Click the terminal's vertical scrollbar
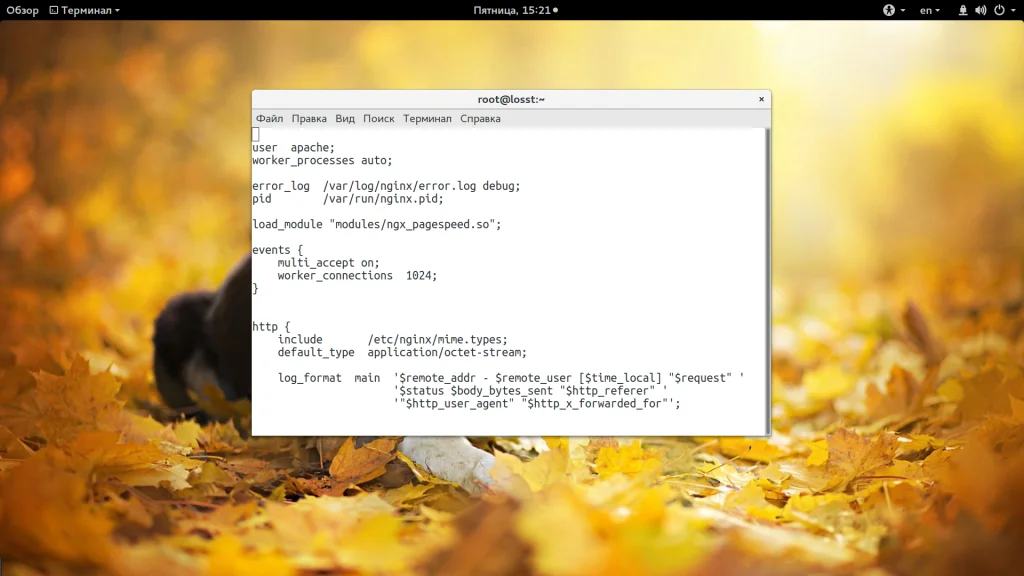The width and height of the screenshot is (1024, 576). click(x=767, y=280)
